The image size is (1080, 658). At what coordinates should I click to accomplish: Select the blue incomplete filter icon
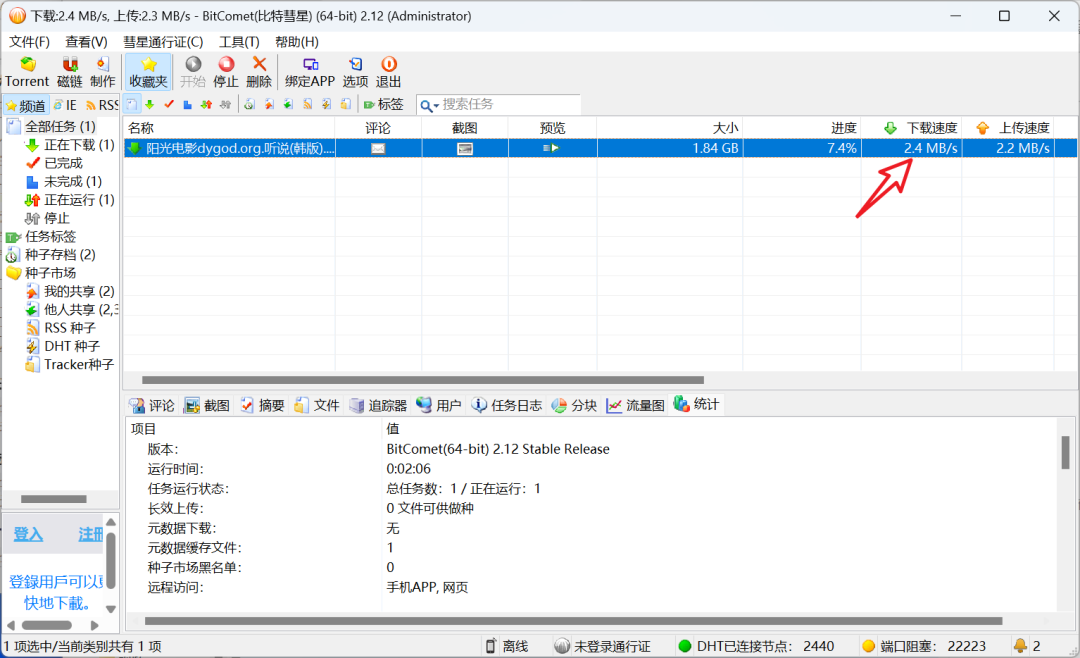tap(187, 105)
